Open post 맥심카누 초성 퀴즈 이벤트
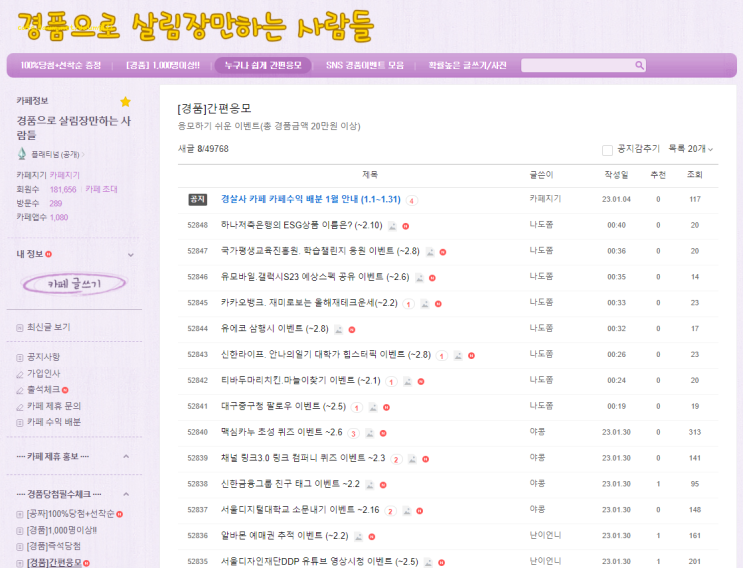The image size is (743, 568). coord(282,432)
